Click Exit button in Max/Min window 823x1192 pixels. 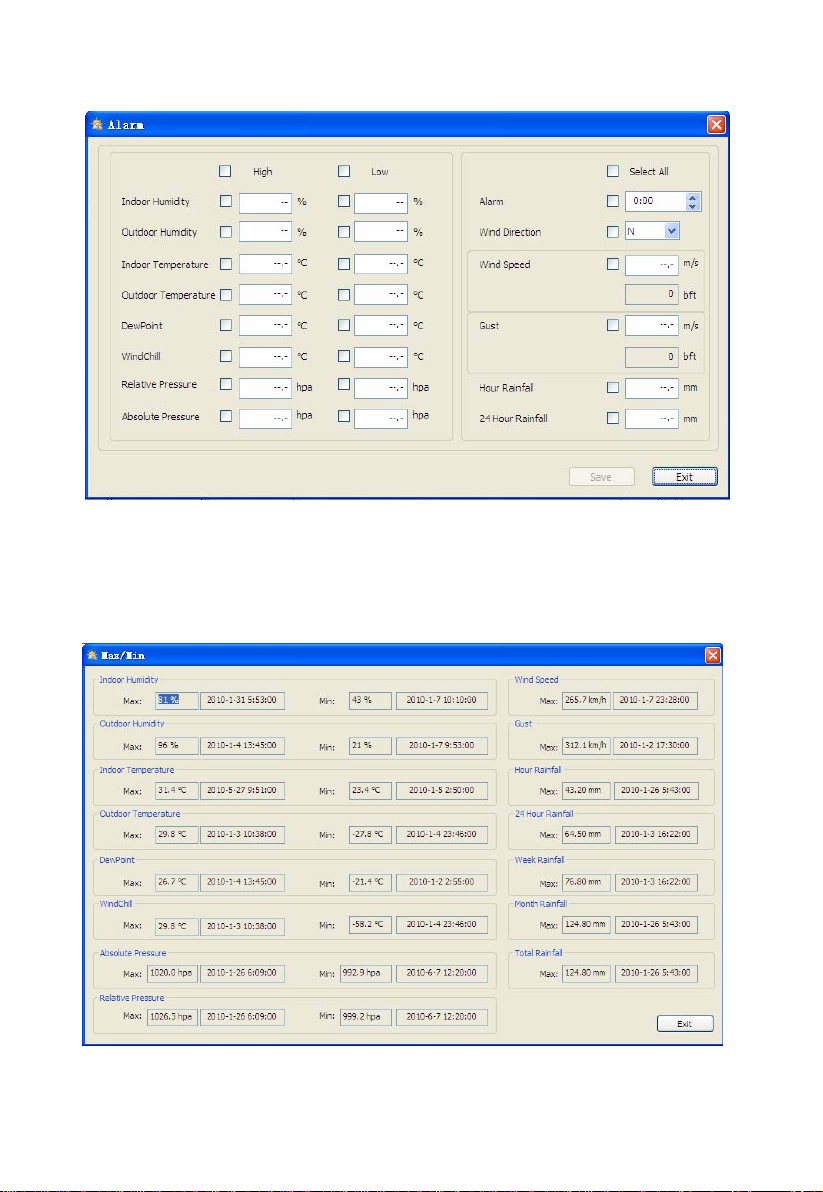(685, 1023)
